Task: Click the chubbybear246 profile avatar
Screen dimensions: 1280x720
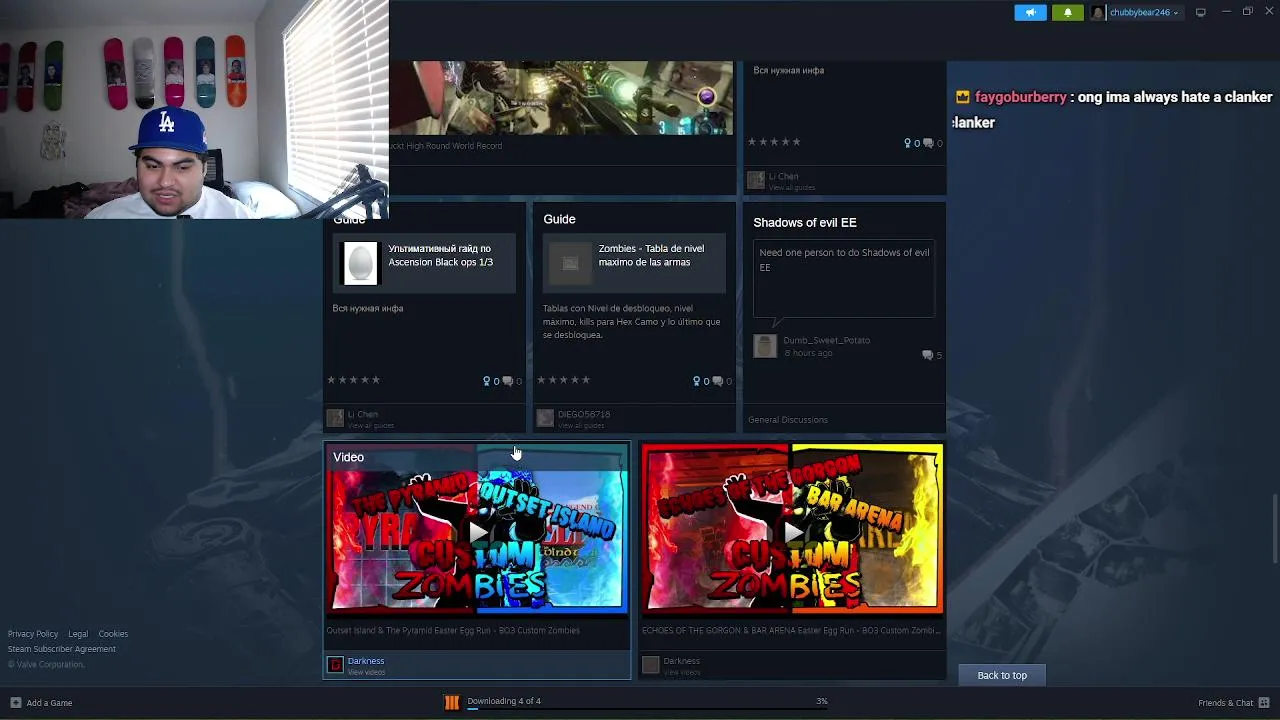Action: tap(1098, 12)
